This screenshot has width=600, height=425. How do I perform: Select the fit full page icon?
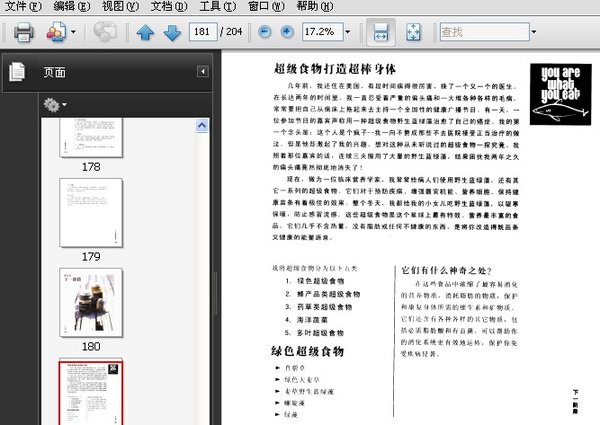pos(413,32)
